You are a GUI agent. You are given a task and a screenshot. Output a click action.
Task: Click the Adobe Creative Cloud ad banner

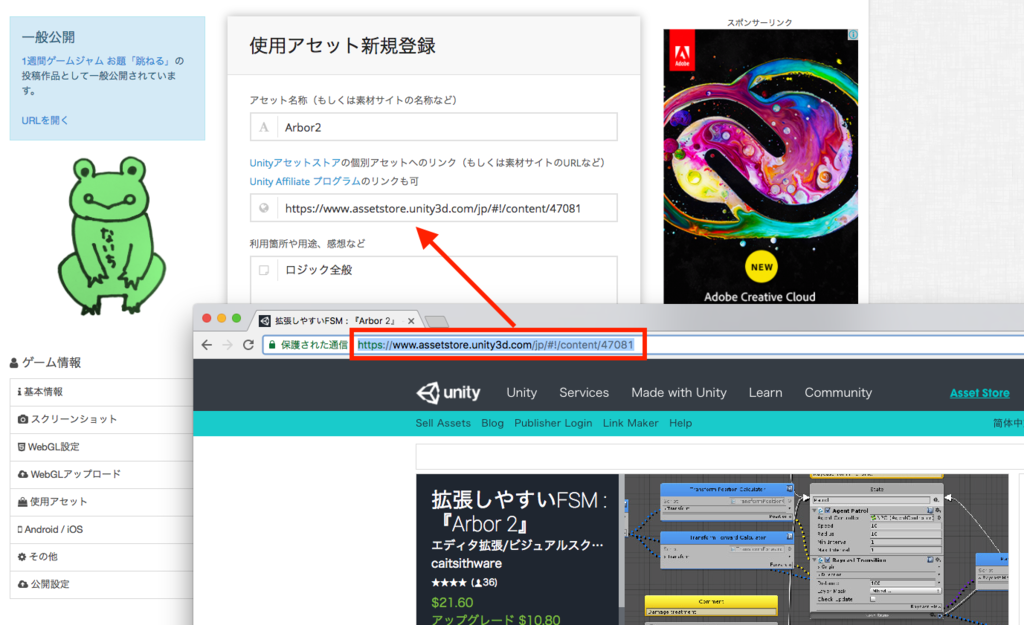tap(761, 166)
